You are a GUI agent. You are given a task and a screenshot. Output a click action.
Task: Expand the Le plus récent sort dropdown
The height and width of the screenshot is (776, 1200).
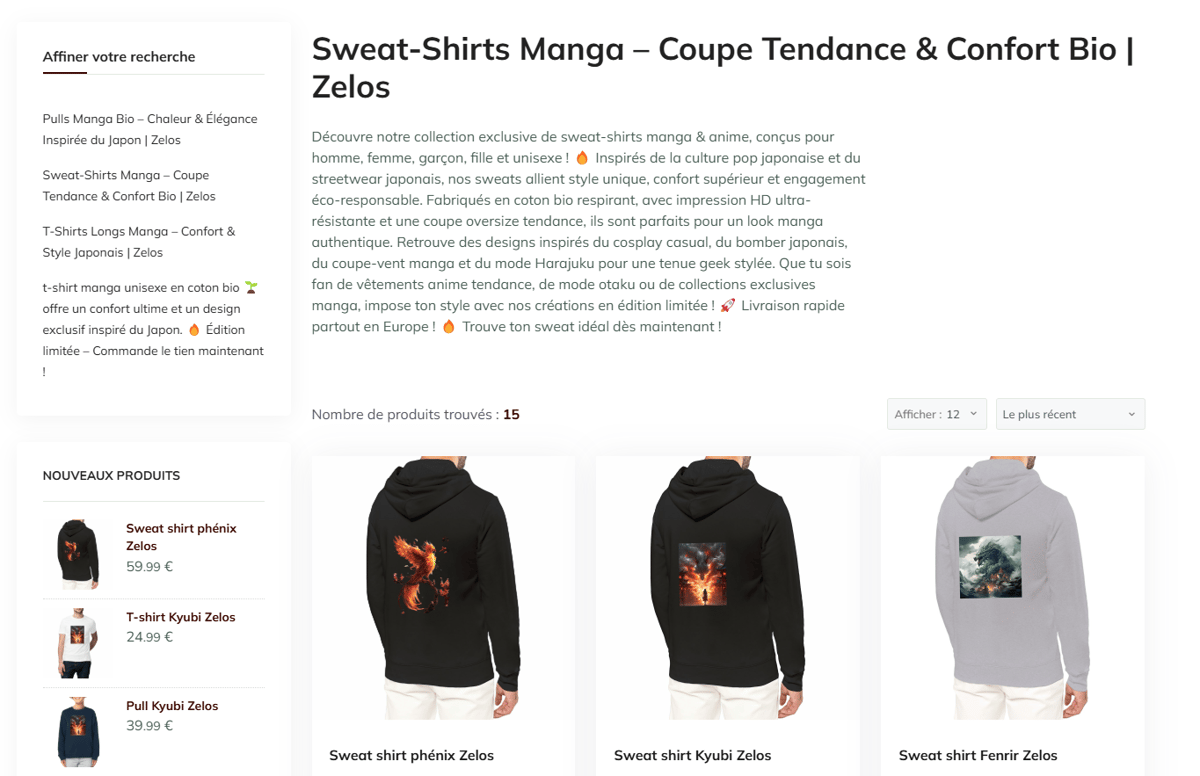(1070, 414)
